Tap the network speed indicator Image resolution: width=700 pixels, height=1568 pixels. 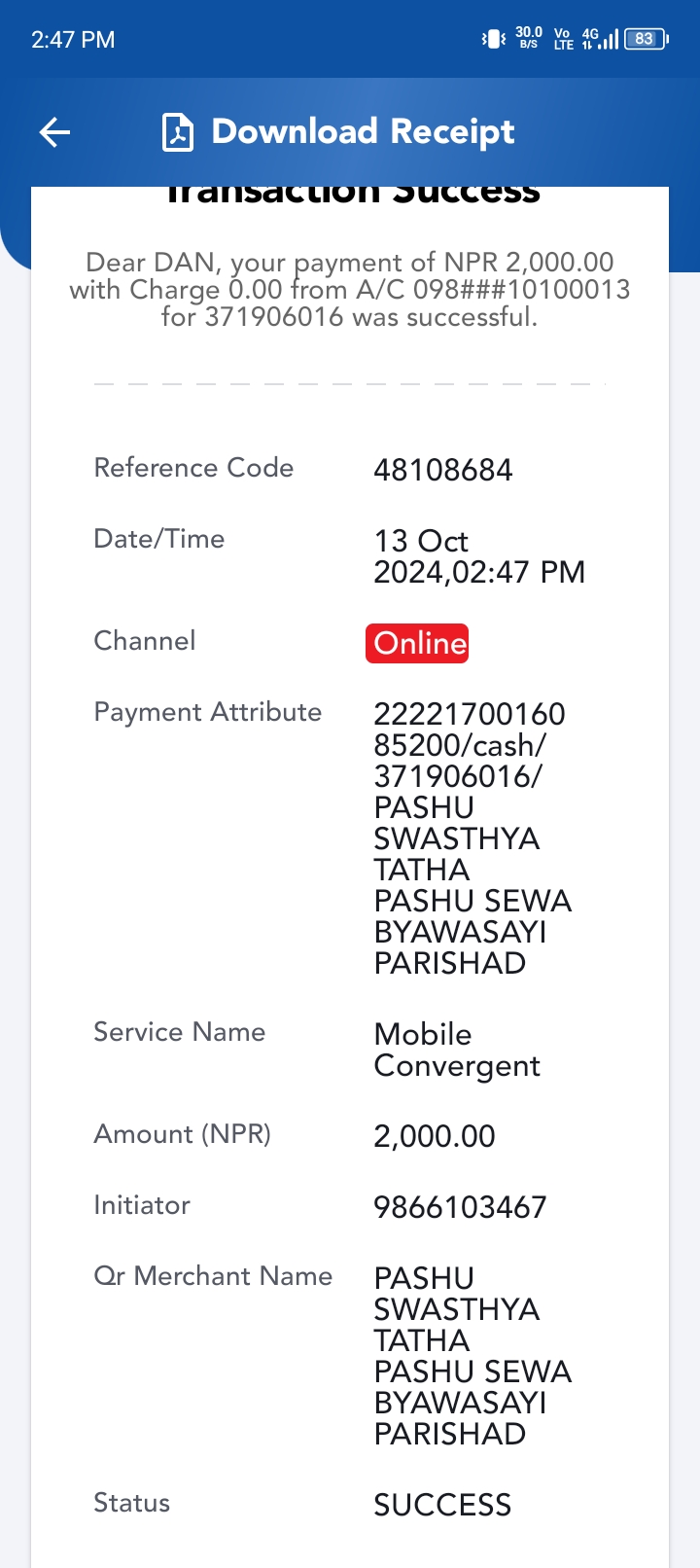point(529,38)
